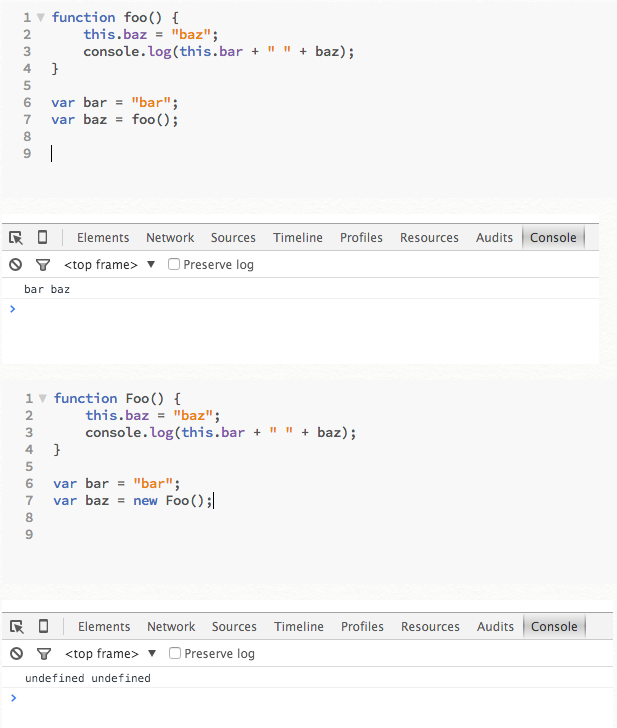Click inspect element icon in lower DevTools

pos(17,627)
